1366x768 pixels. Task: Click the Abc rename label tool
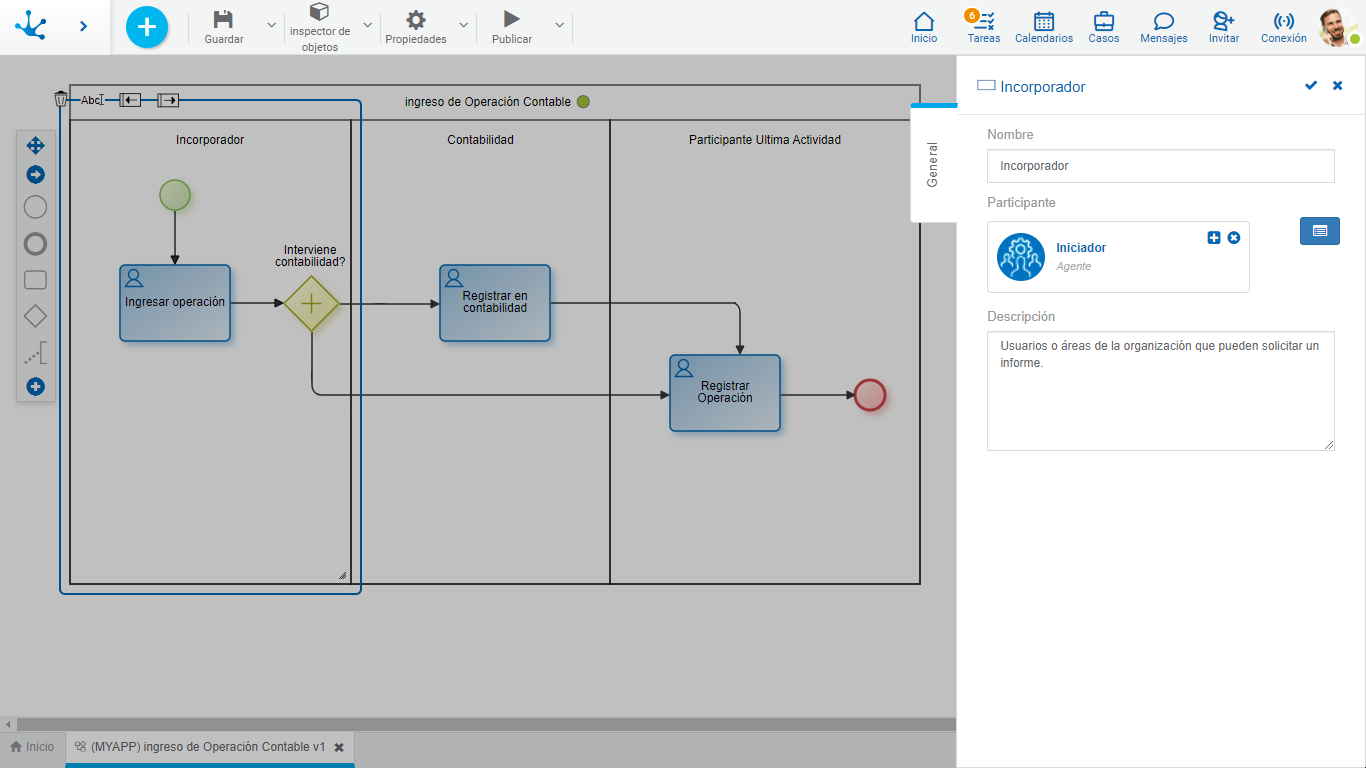coord(91,100)
